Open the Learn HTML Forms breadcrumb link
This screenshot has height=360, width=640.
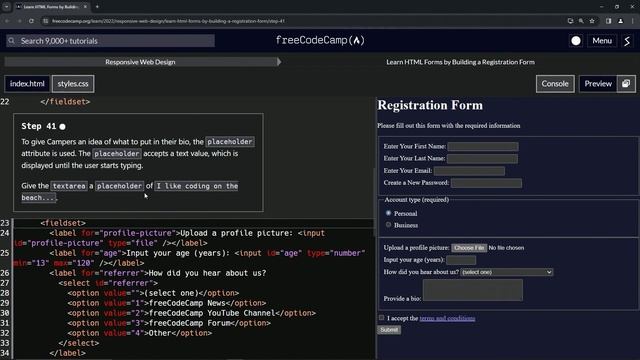[460, 62]
